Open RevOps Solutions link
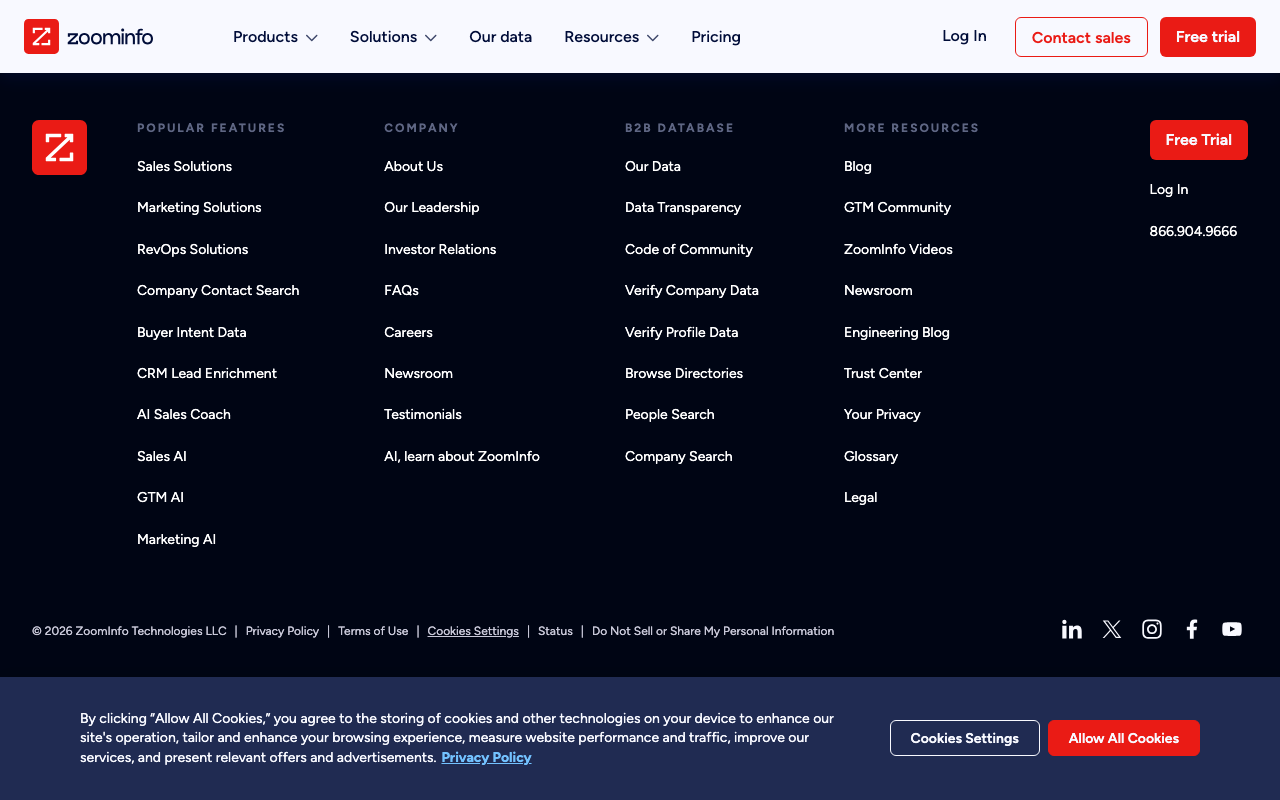 tap(192, 249)
